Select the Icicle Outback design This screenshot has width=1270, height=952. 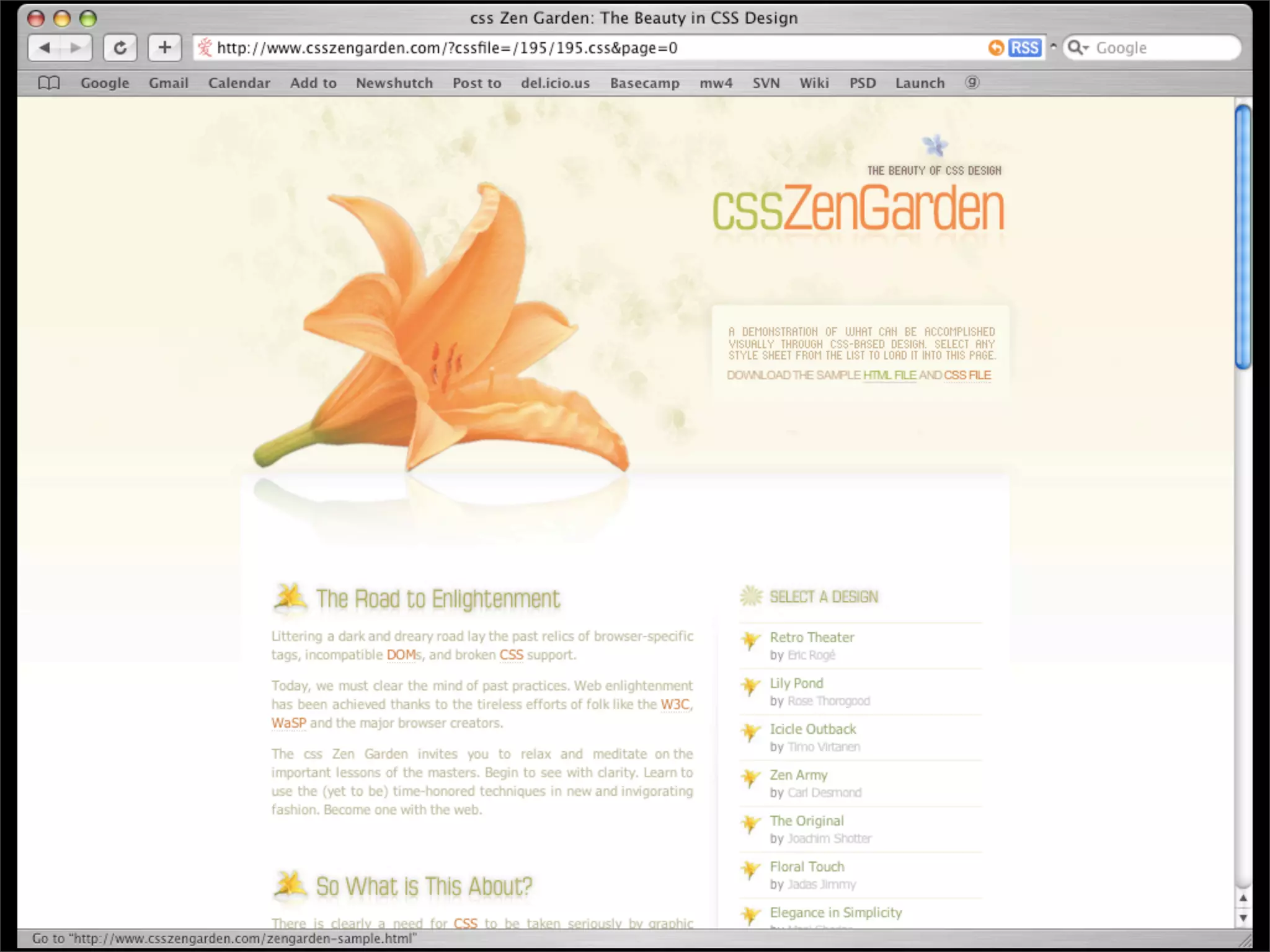(x=812, y=729)
